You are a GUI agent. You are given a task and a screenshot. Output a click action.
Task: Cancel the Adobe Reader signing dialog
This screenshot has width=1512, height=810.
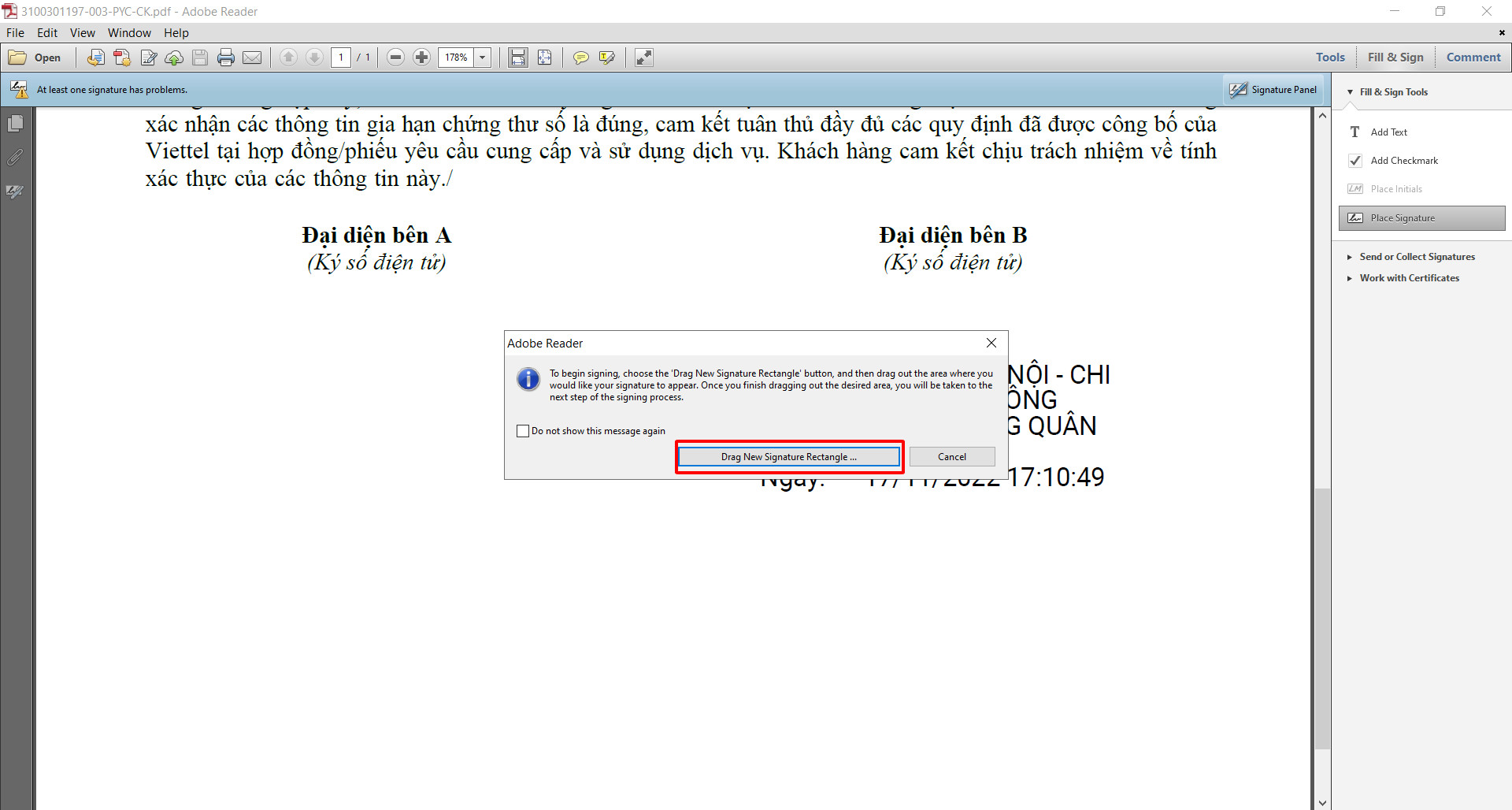[x=951, y=457]
